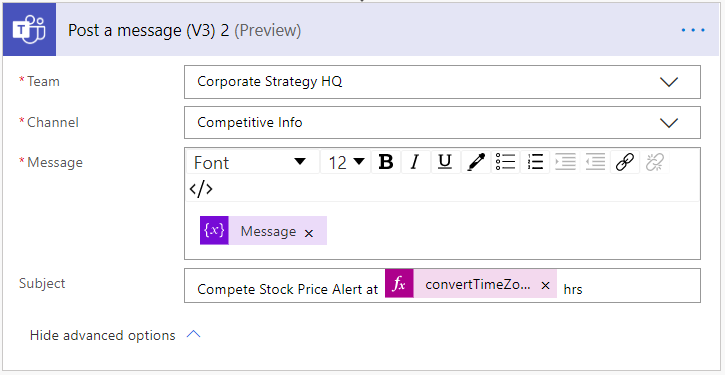Screen dimensions: 725x375
Task: Remove link with unlink icon
Action: point(655,162)
